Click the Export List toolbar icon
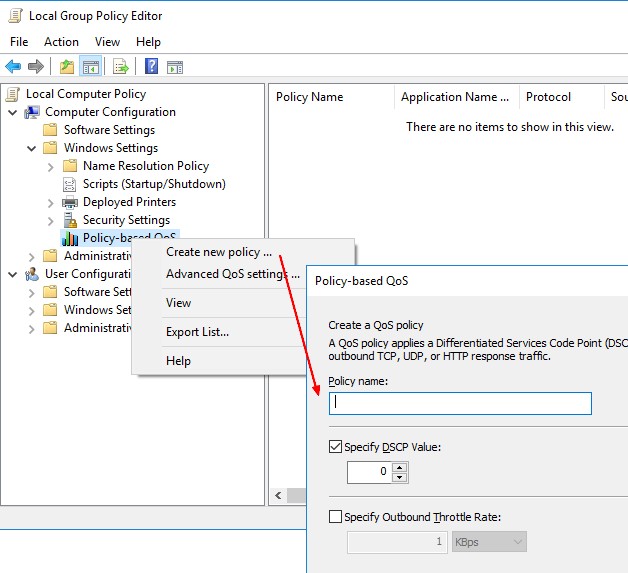Viewport: 628px width, 573px height. pyautogui.click(x=121, y=67)
